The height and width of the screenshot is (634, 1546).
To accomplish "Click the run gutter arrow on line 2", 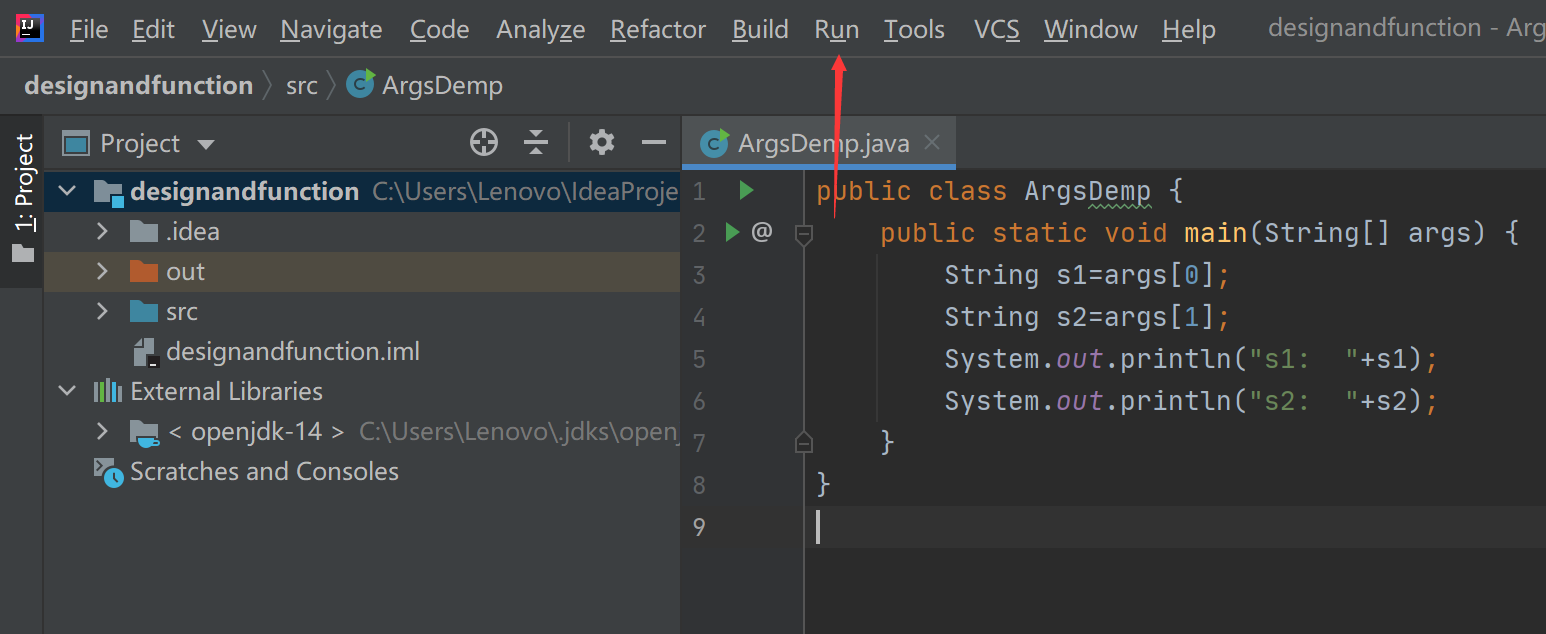I will [x=732, y=232].
